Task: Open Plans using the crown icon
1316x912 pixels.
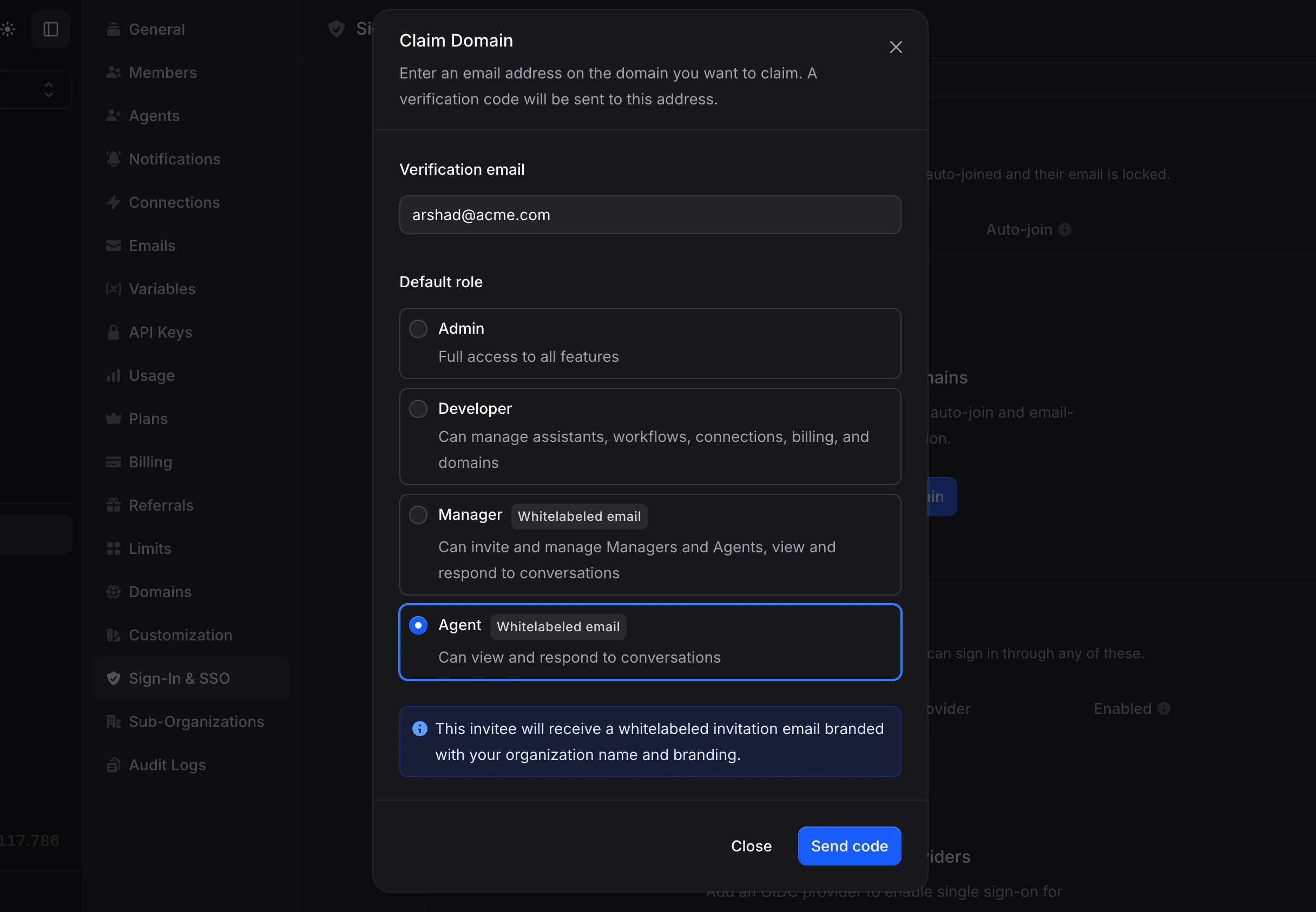Action: [114, 418]
